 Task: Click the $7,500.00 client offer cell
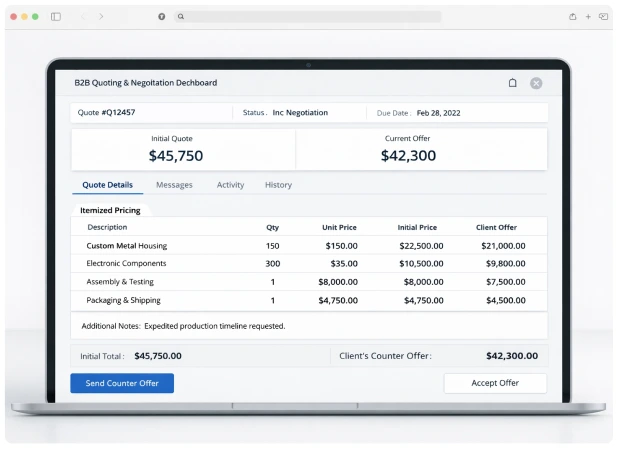[506, 282]
